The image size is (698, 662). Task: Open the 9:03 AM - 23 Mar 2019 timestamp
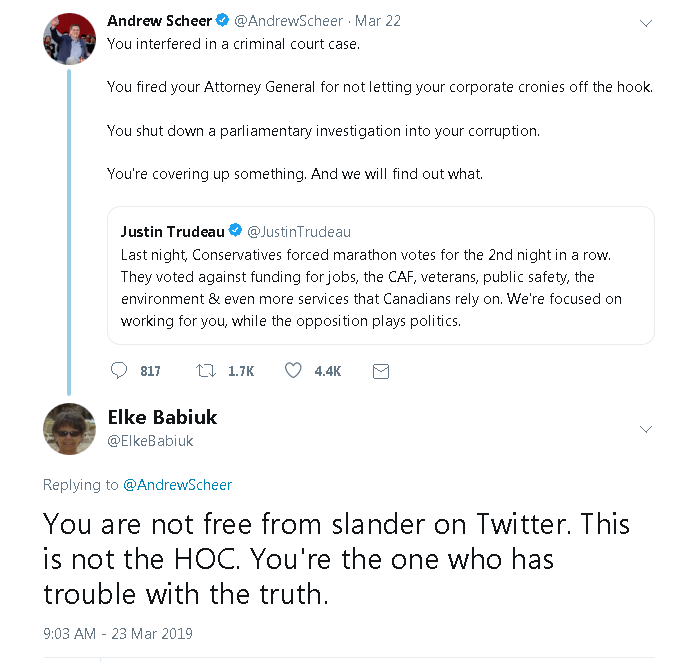pos(117,633)
